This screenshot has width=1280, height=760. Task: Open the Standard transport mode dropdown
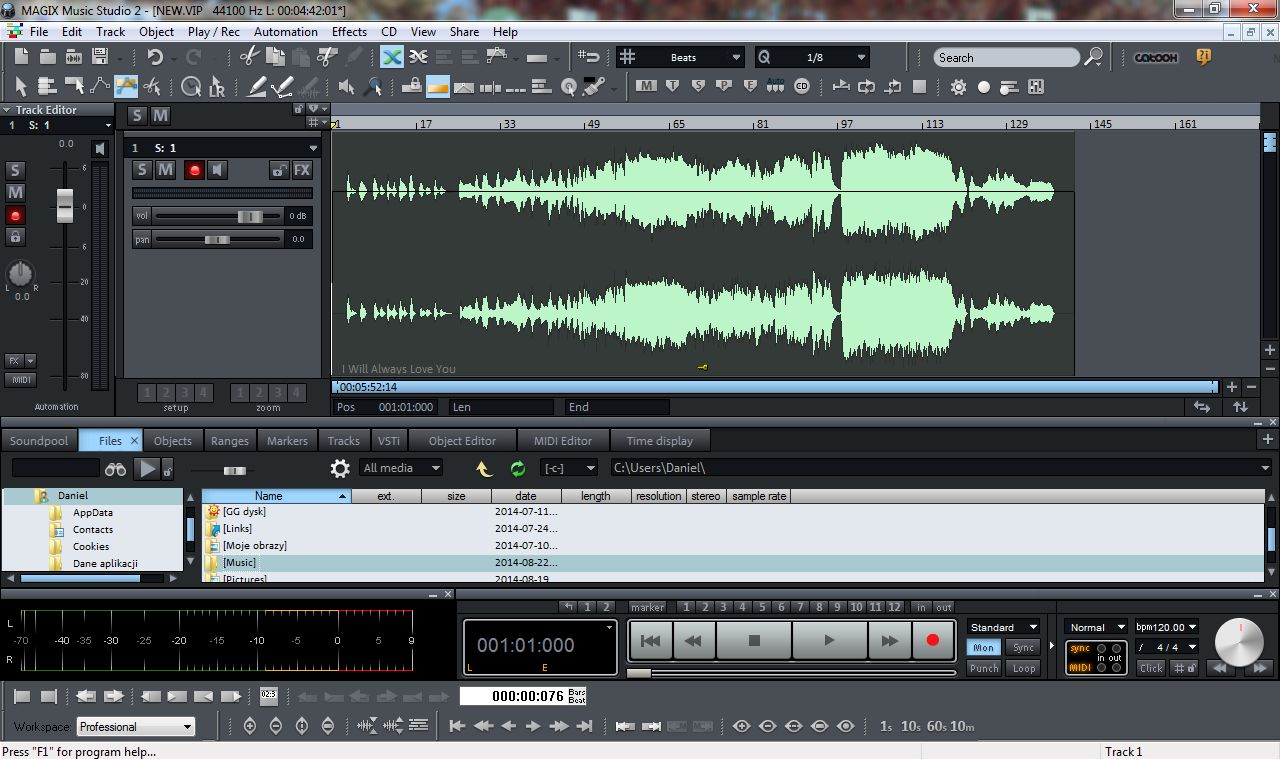pyautogui.click(x=1003, y=627)
